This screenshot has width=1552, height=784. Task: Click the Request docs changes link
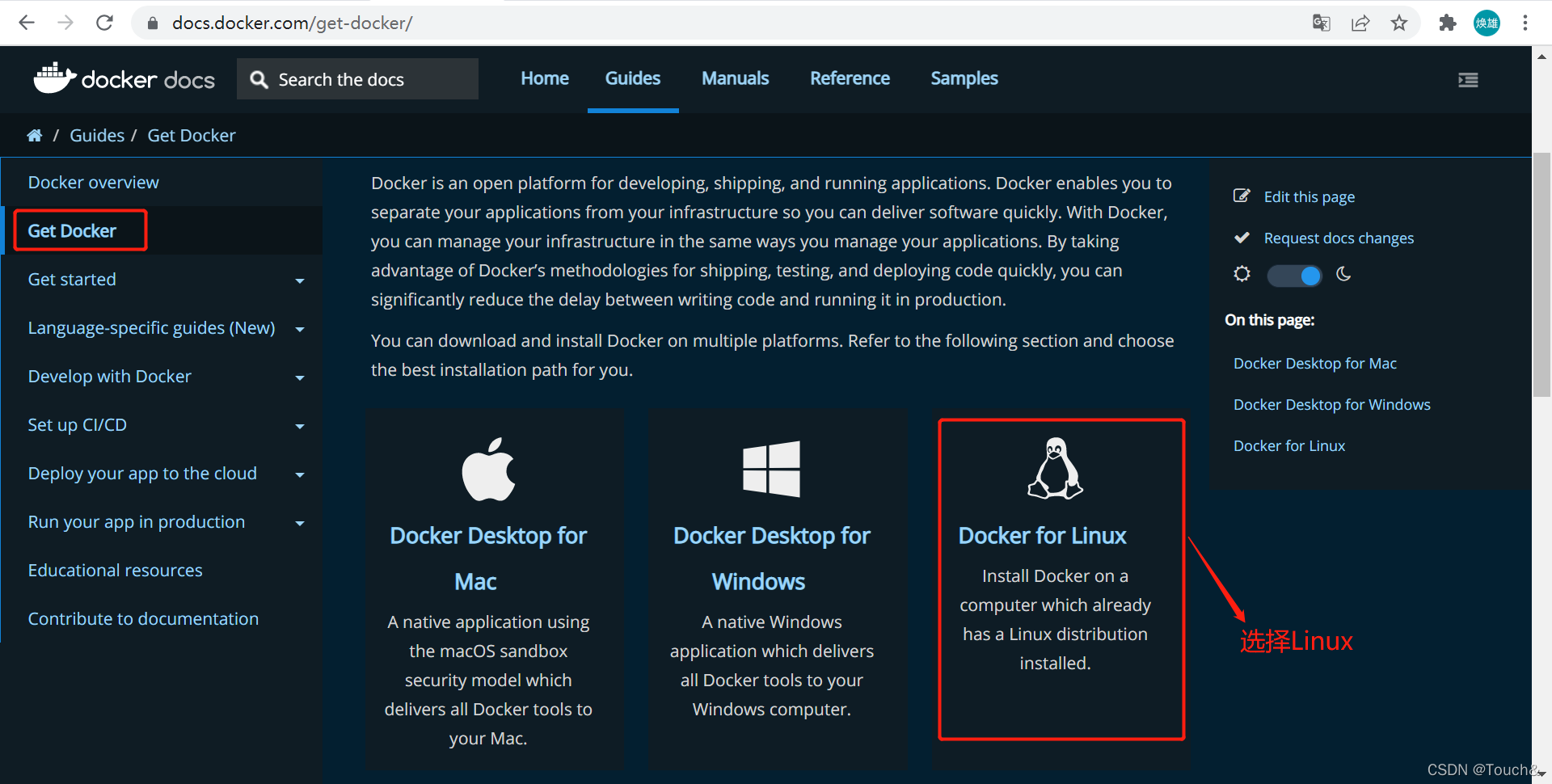1339,238
